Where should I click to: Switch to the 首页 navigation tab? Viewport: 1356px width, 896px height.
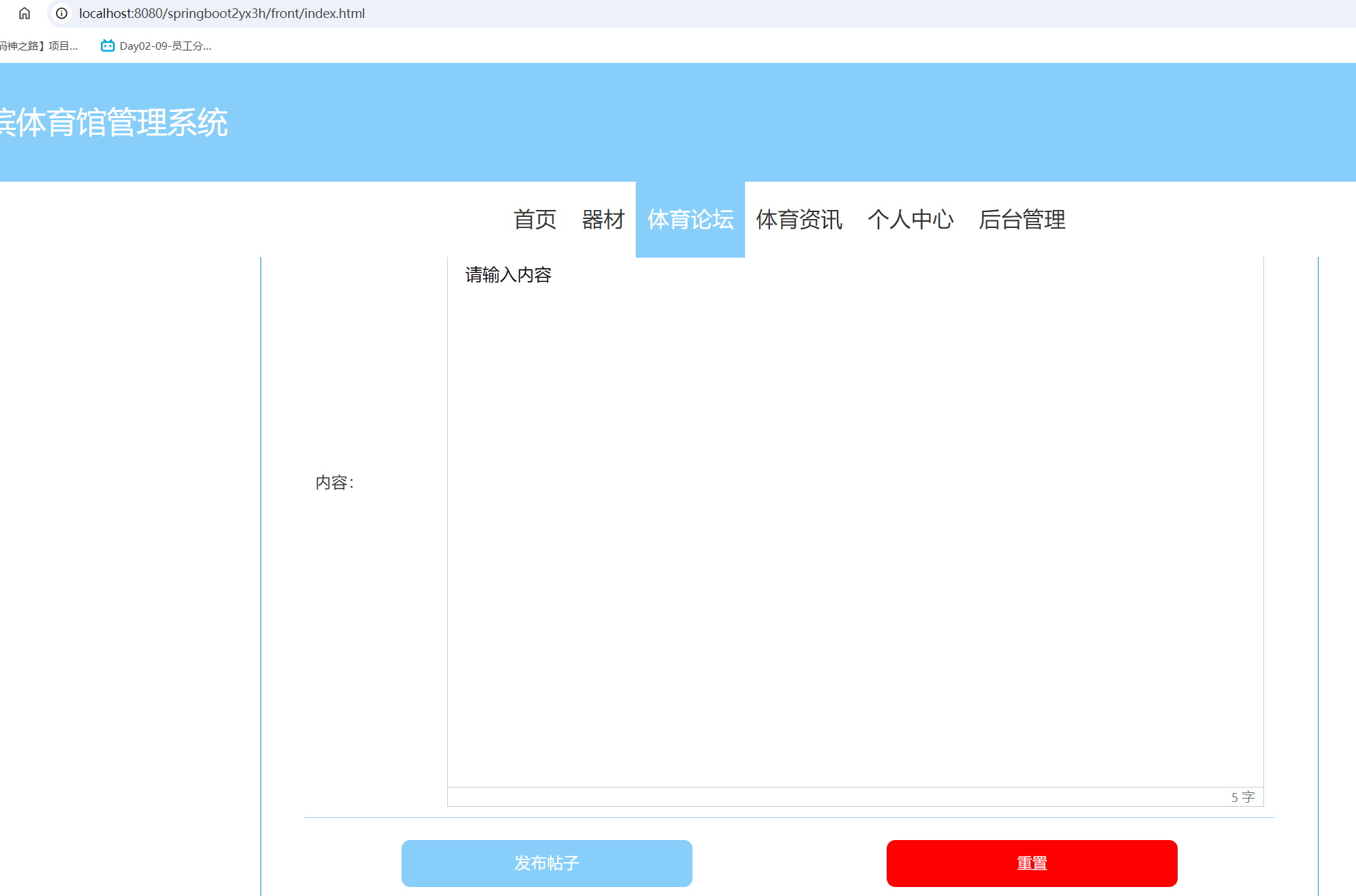(x=534, y=220)
